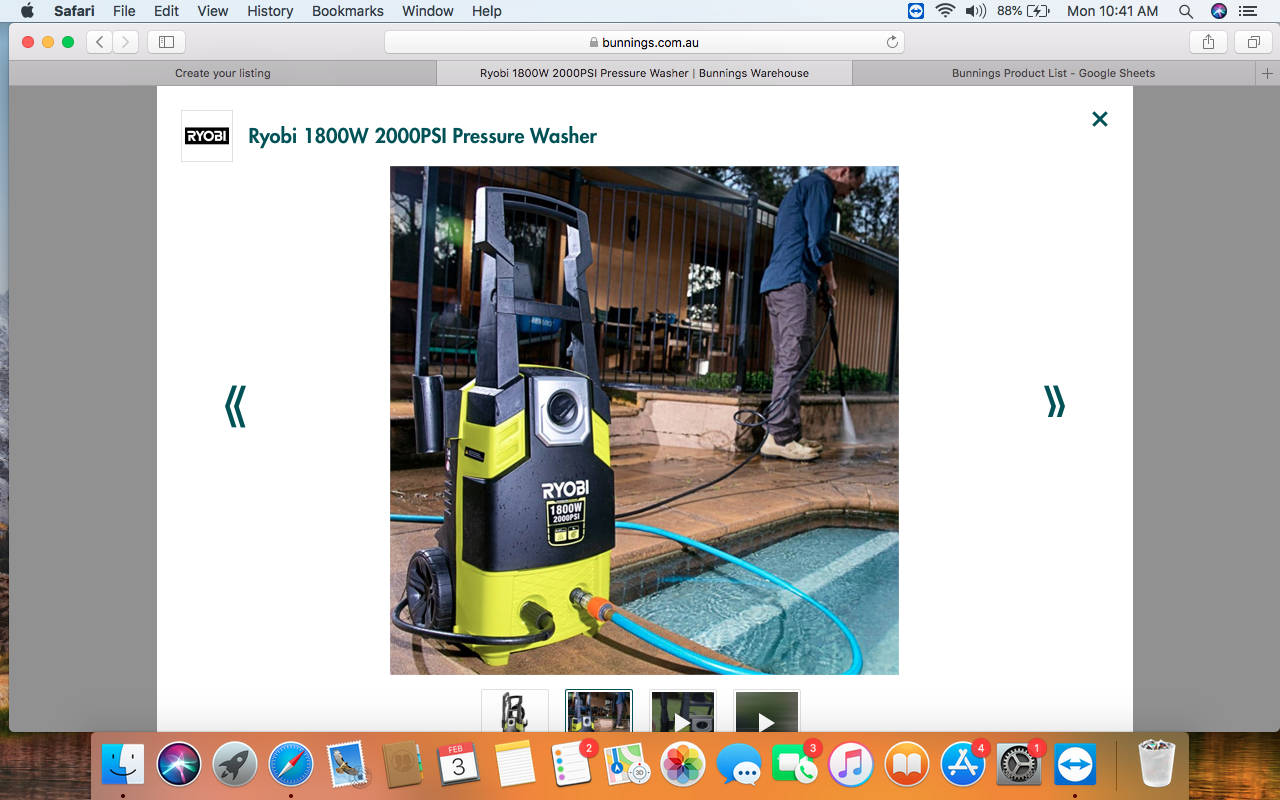Image resolution: width=1280 pixels, height=800 pixels.
Task: Open FaceTime from the Dock
Action: pyautogui.click(x=795, y=766)
